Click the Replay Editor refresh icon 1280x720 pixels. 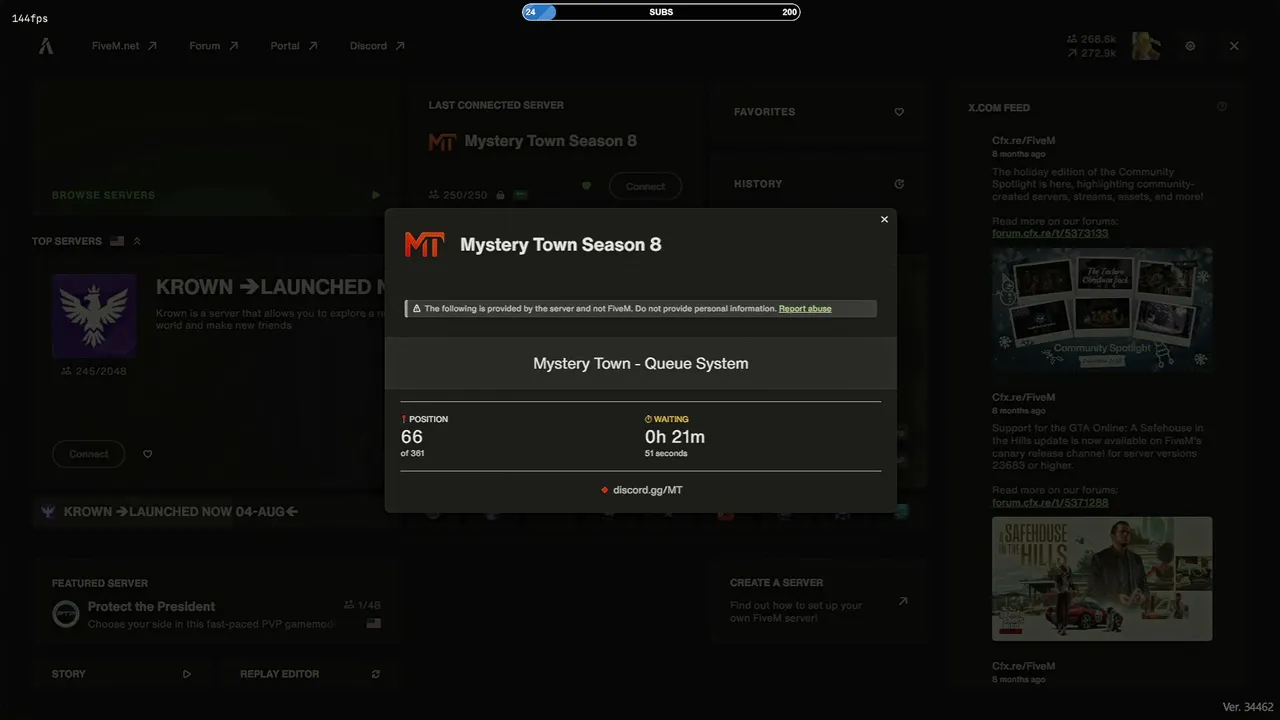[x=376, y=674]
